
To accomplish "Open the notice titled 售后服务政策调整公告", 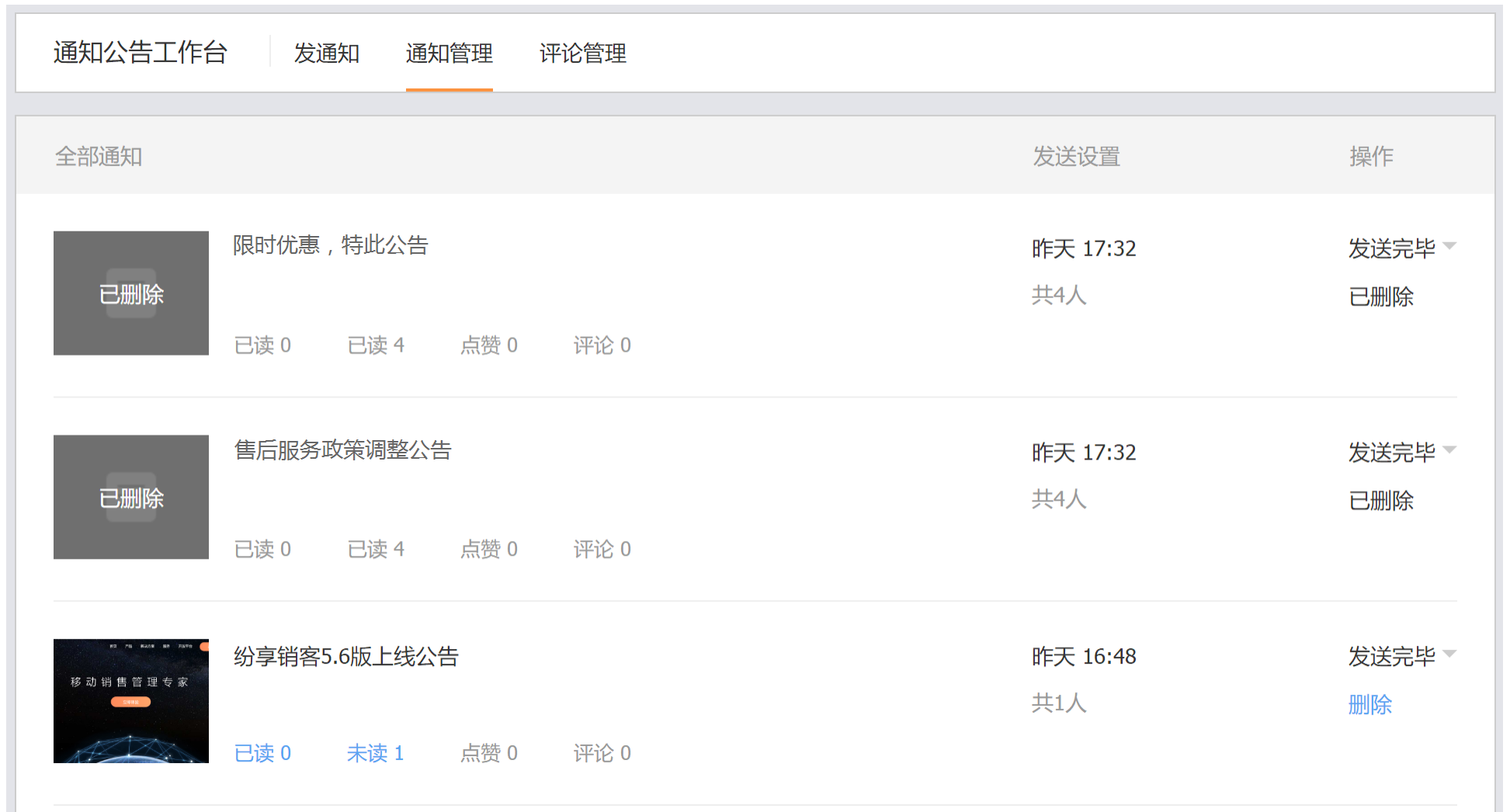I will point(342,450).
